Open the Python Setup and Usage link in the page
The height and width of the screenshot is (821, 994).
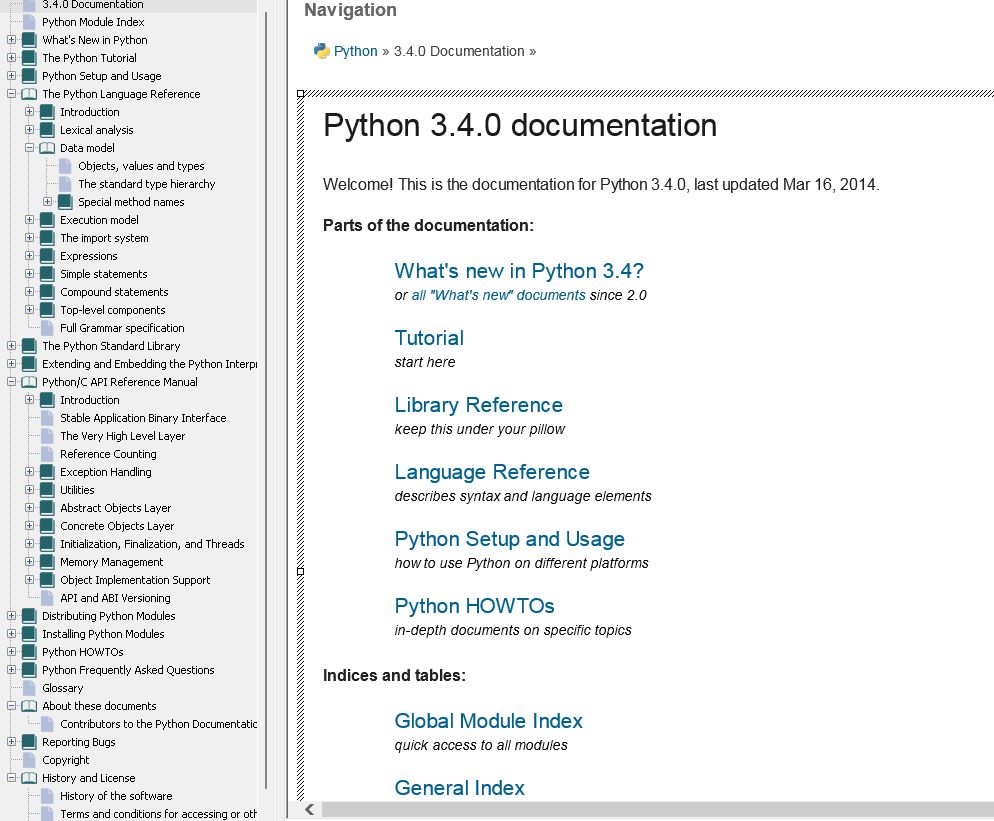click(510, 539)
